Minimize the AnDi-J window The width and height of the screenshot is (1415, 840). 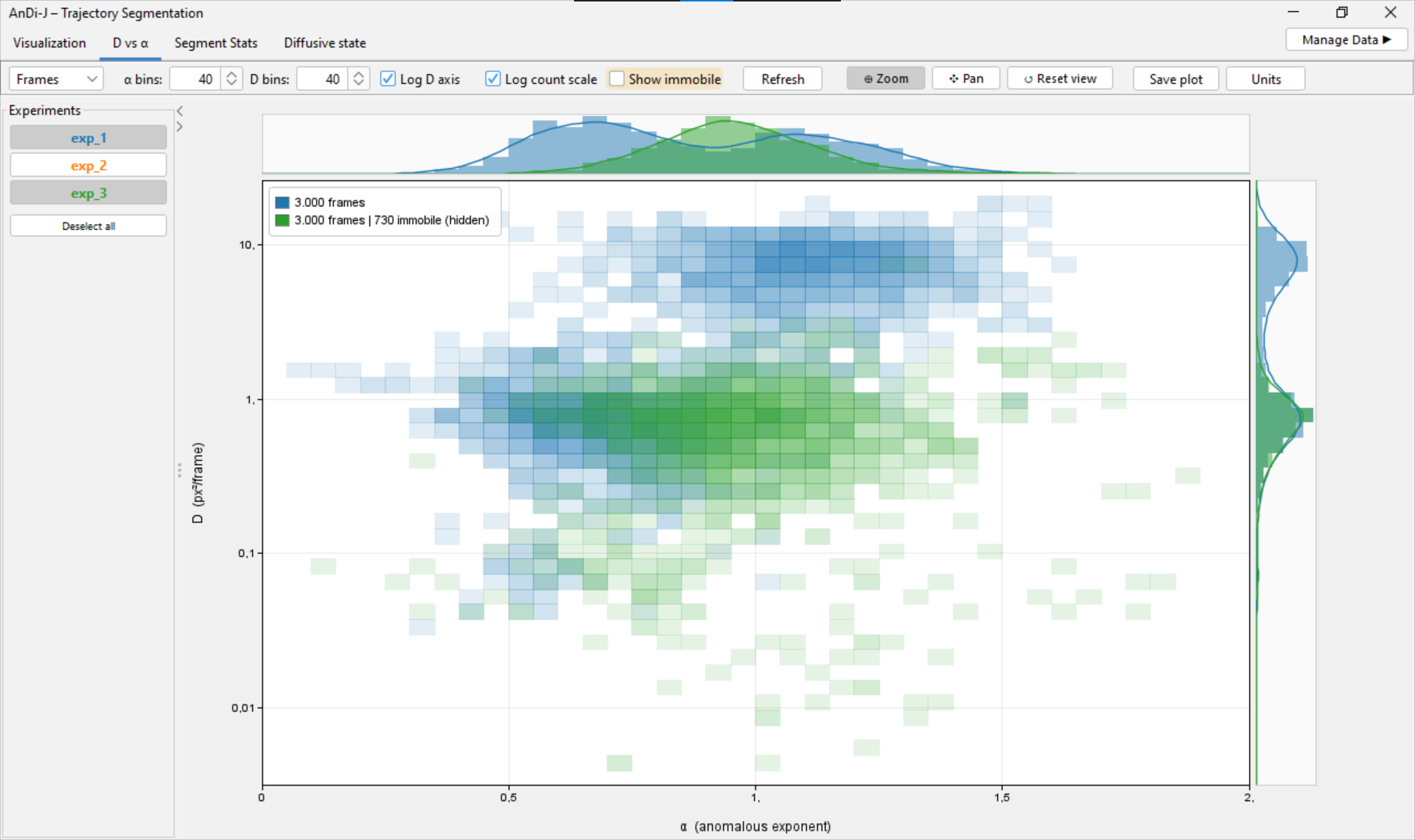(x=1293, y=13)
